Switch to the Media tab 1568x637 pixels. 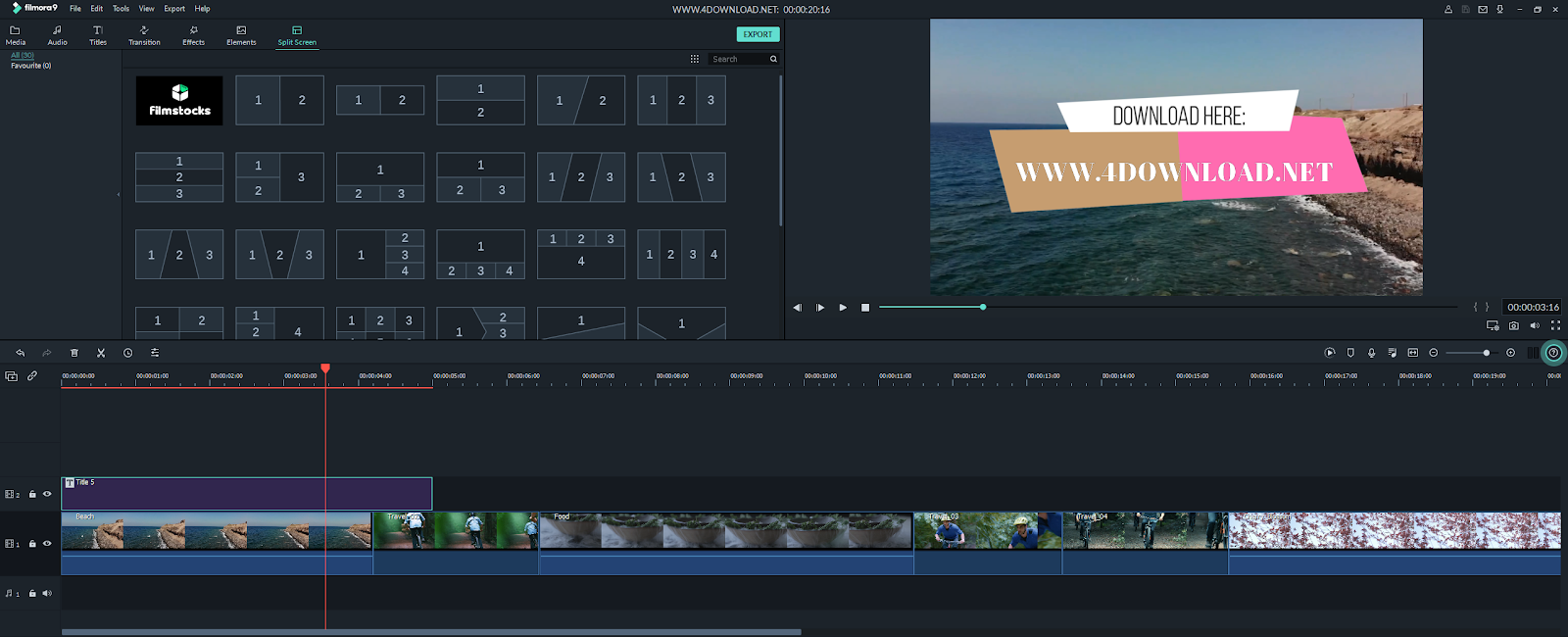point(16,35)
